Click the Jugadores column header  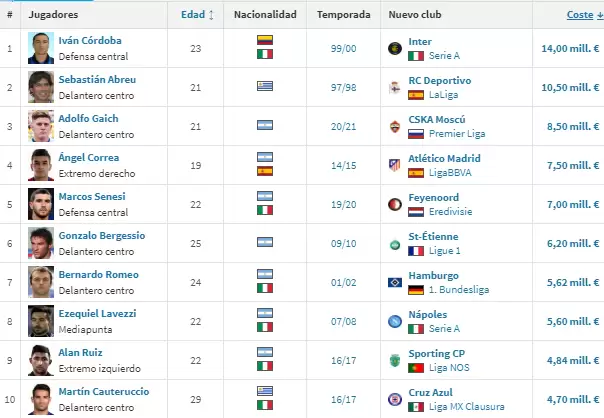pyautogui.click(x=53, y=15)
